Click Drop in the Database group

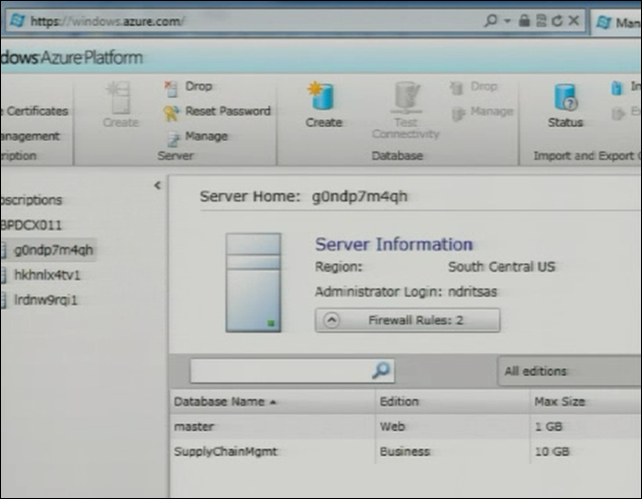[x=474, y=87]
